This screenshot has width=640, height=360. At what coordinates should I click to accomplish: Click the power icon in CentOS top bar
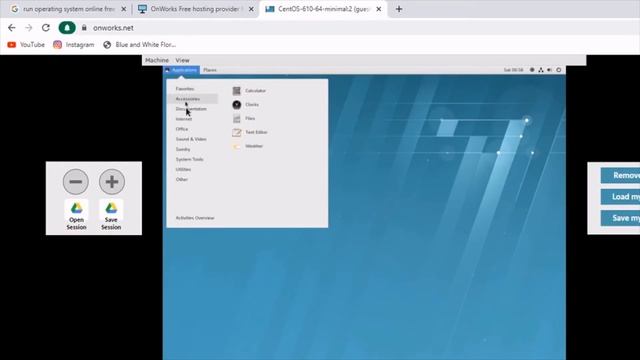click(x=559, y=70)
